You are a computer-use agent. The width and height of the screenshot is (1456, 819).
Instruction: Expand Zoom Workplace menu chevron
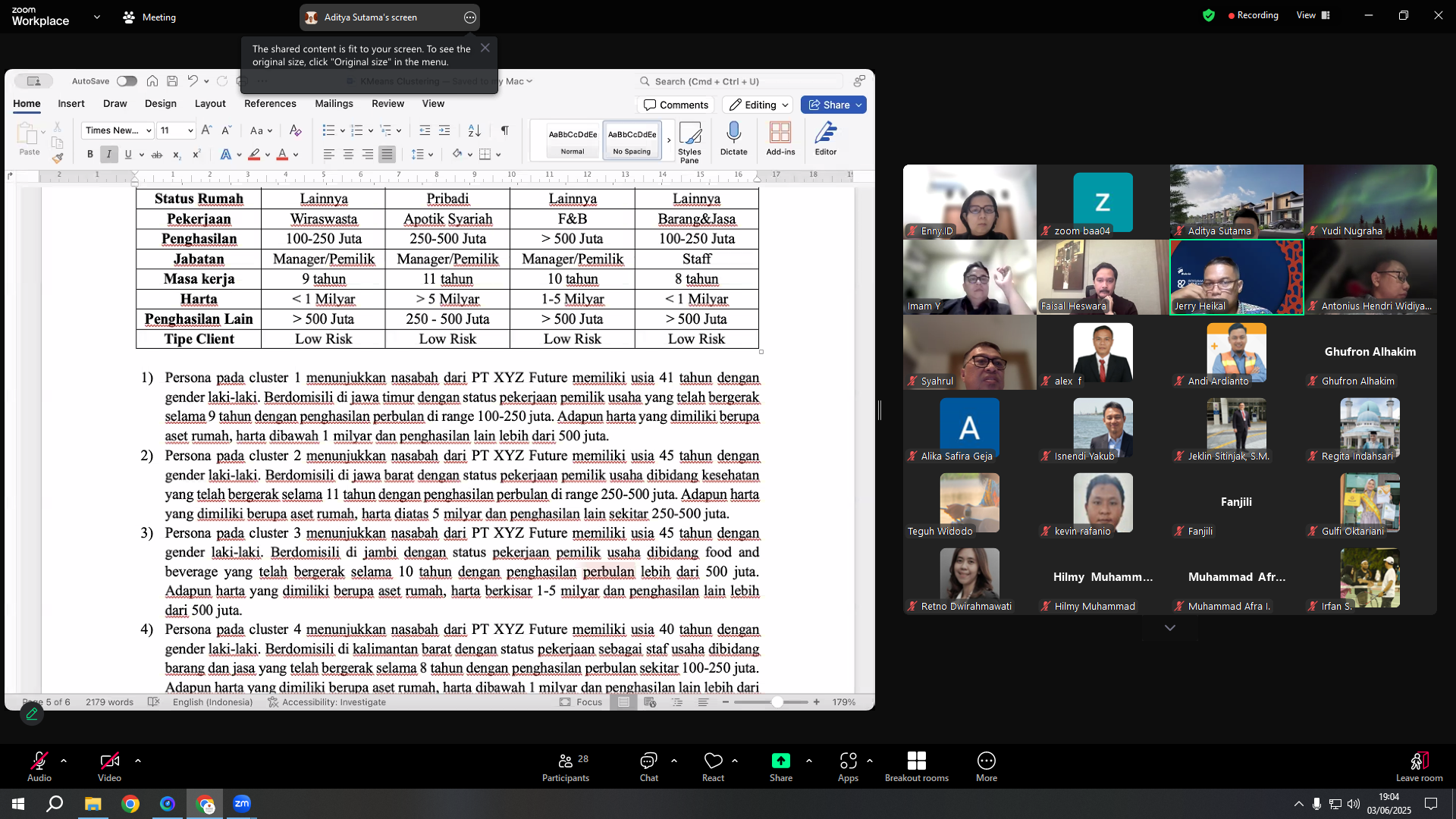[96, 17]
